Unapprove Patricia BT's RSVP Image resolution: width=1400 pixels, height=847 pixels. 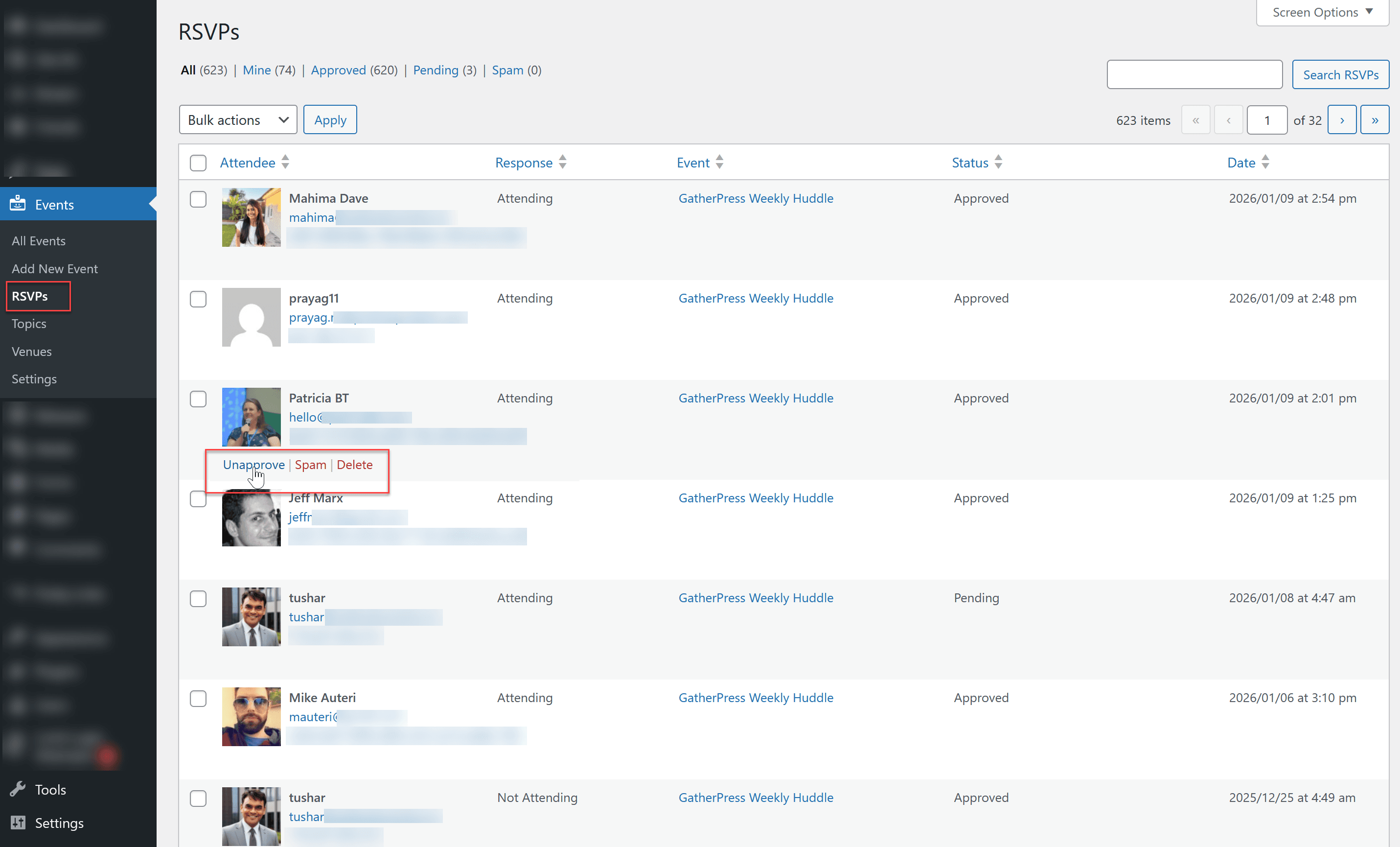coord(254,465)
